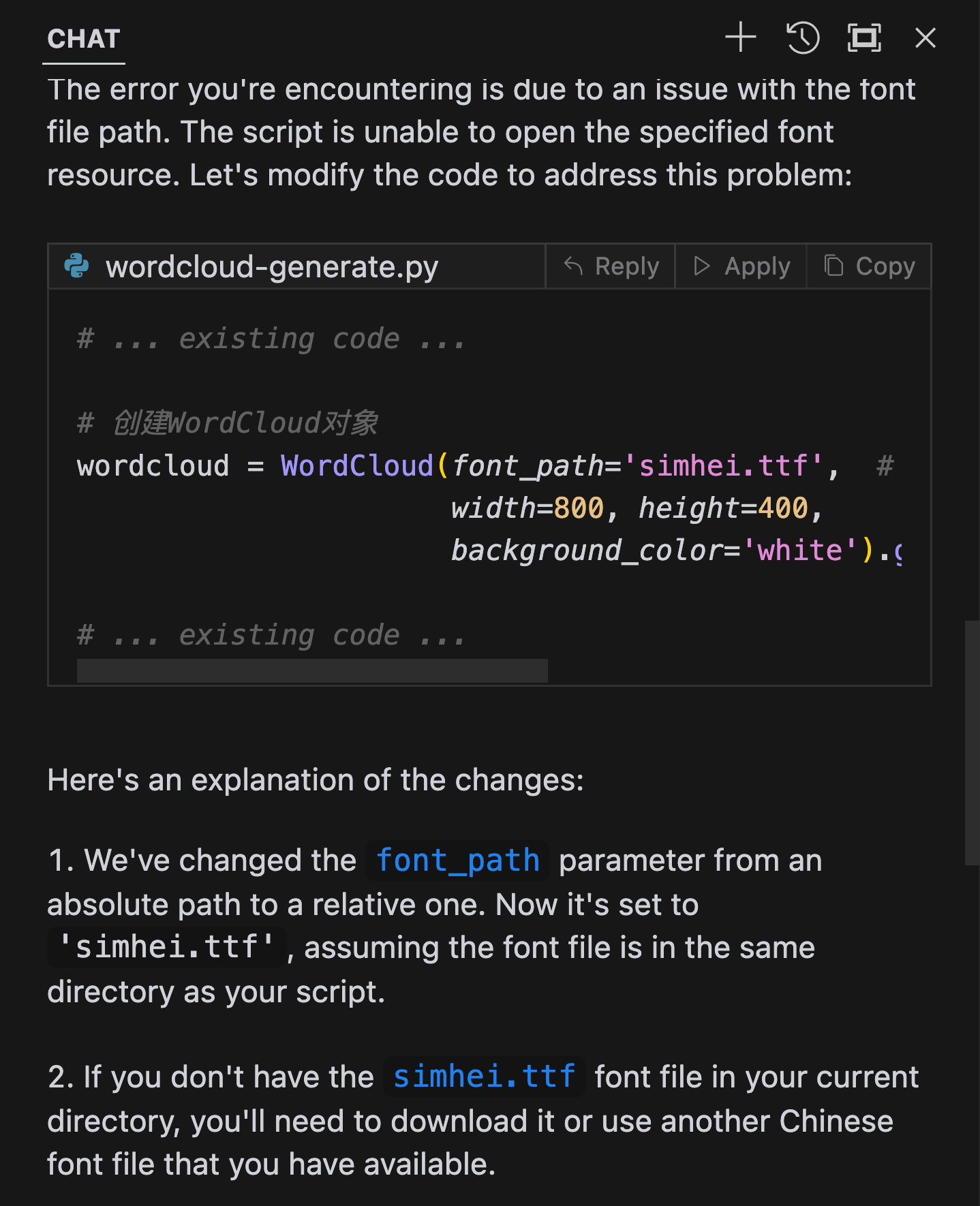The width and height of the screenshot is (980, 1206).
Task: Open wordcloud-generate.py file name
Action: click(271, 266)
